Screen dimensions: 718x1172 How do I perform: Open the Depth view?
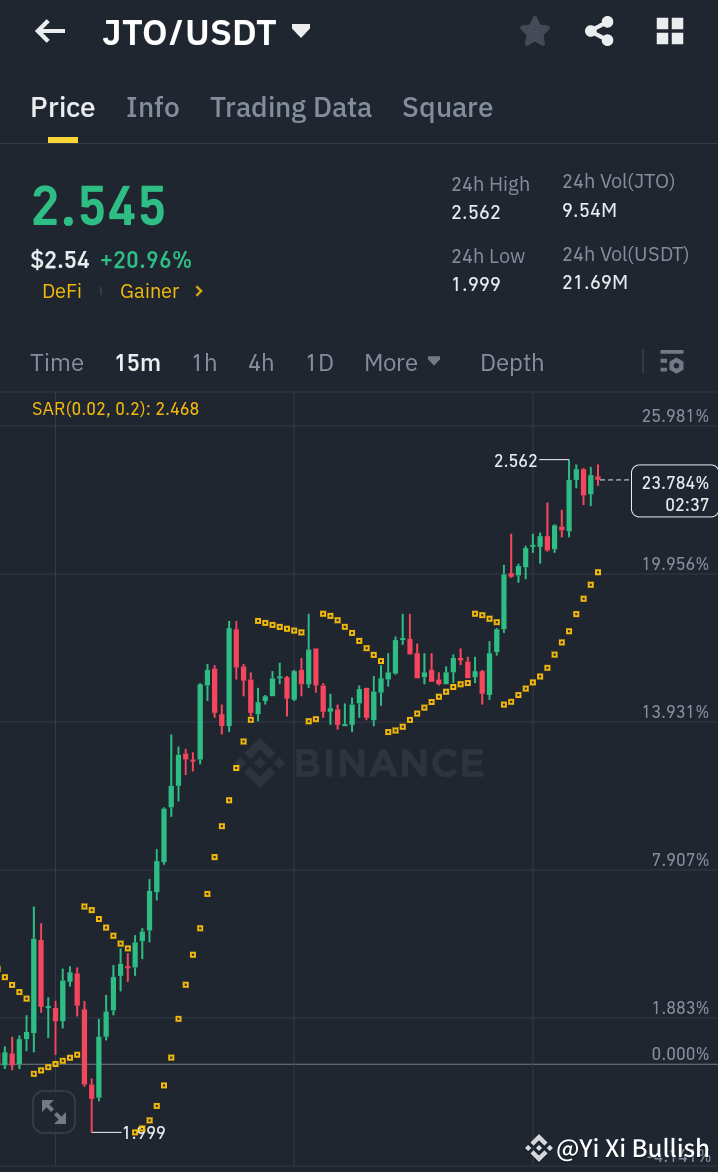[512, 363]
